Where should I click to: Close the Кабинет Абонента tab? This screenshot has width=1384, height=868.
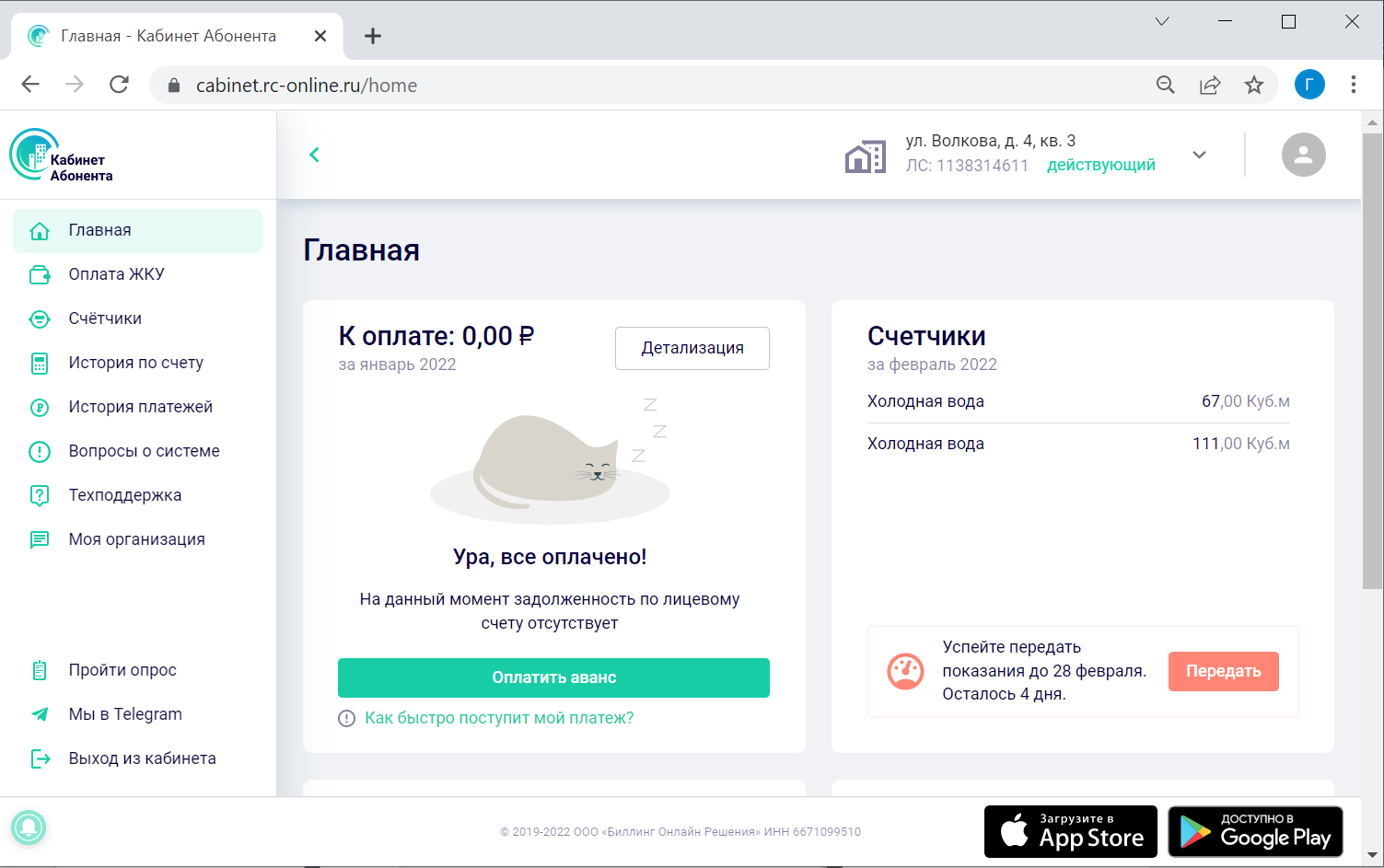coord(320,36)
